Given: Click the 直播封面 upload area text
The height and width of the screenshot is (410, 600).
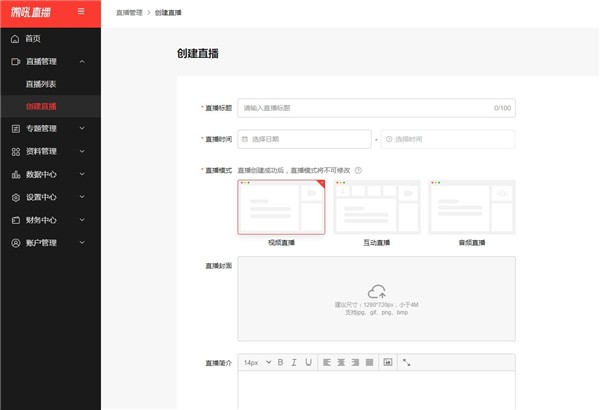Looking at the screenshot, I should pos(377,309).
